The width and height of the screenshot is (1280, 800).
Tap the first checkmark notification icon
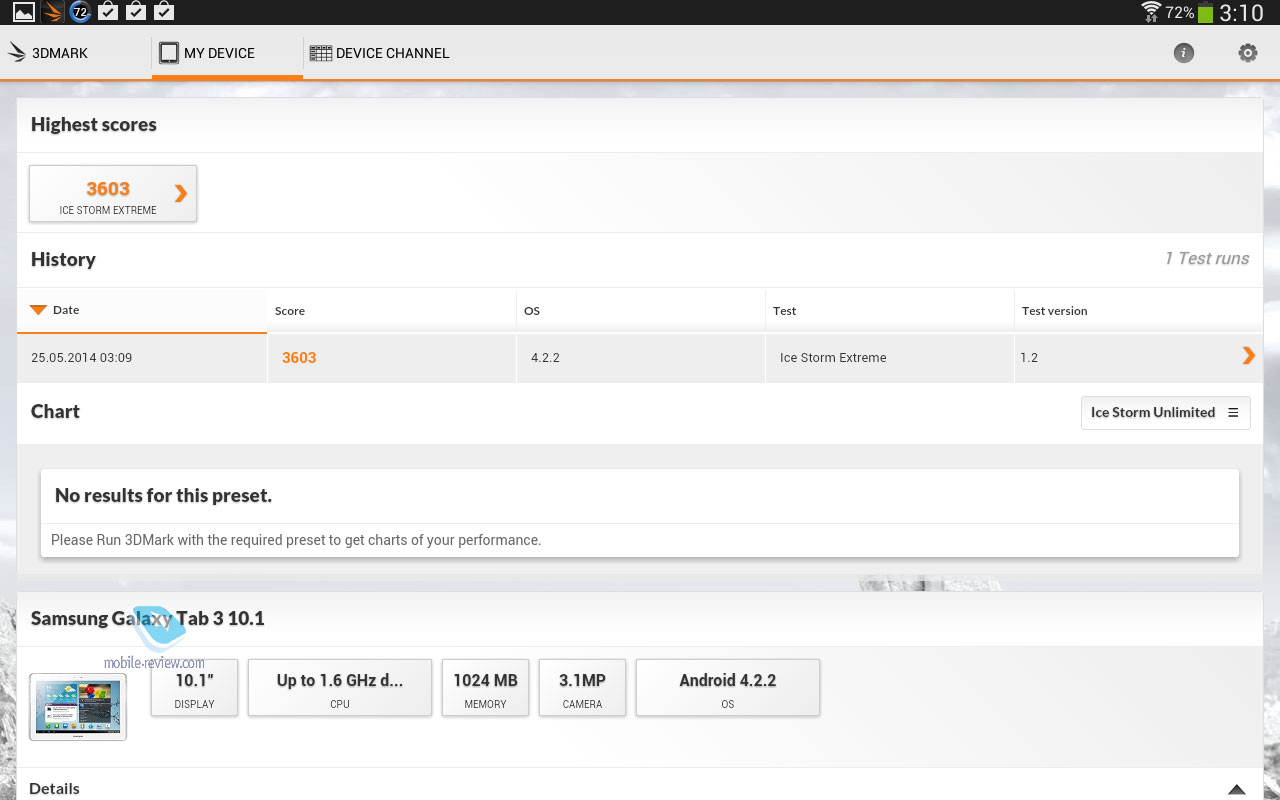pyautogui.click(x=108, y=12)
